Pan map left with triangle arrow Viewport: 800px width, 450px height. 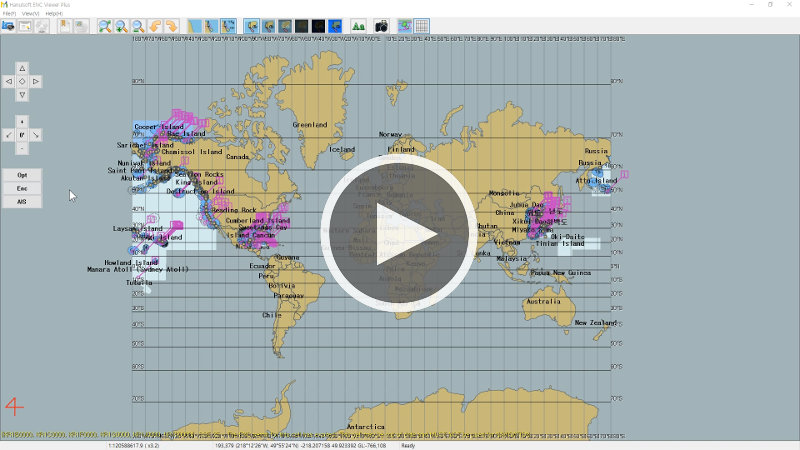(x=8, y=81)
